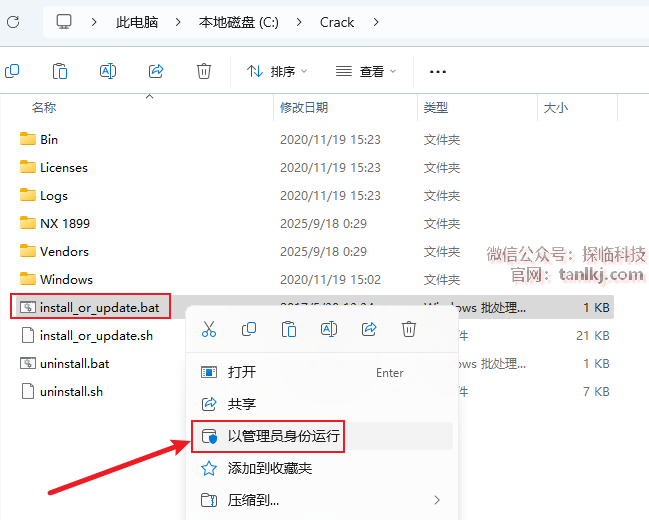Click the share icon in the top toolbar
649x520 pixels.
coord(156,71)
